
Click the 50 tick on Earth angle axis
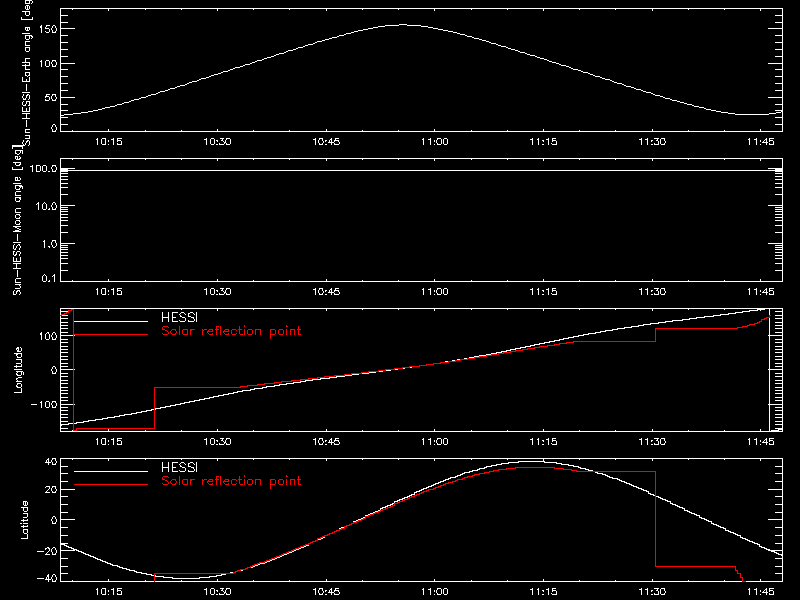click(x=51, y=97)
